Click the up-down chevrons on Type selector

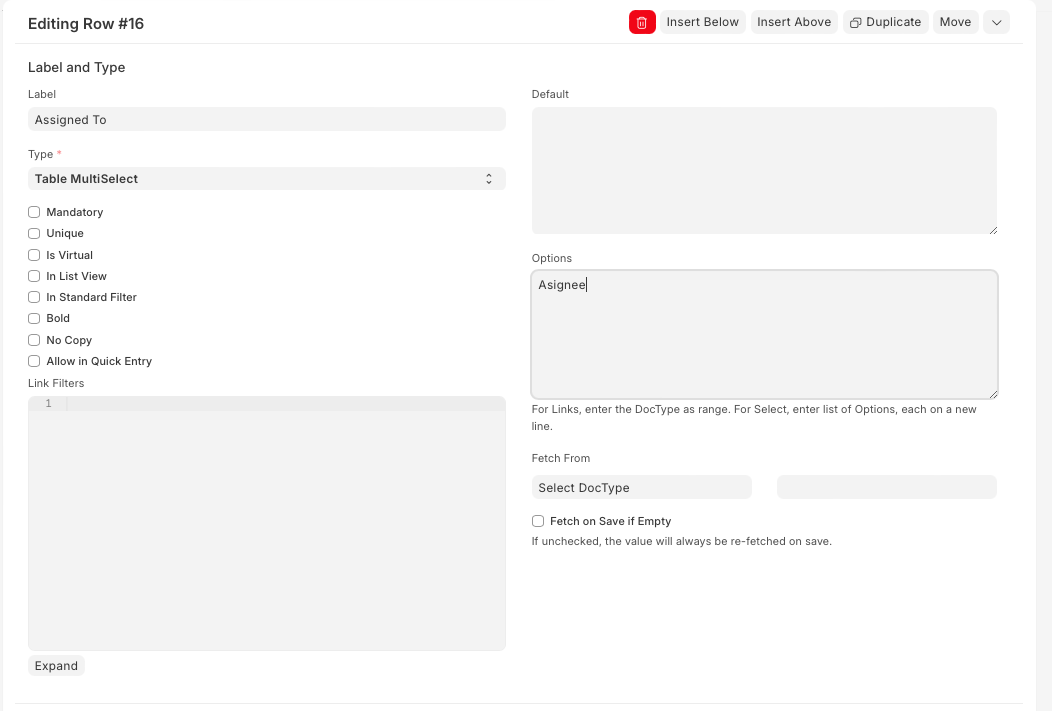click(489, 178)
